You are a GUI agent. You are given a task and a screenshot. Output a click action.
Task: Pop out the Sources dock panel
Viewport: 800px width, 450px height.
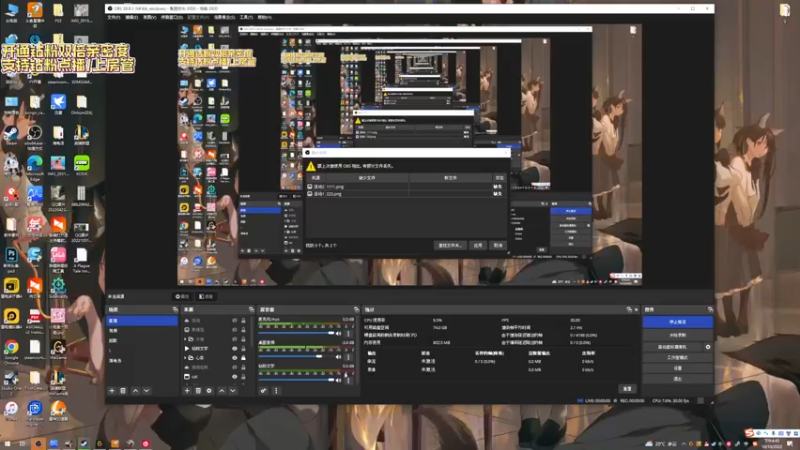point(251,310)
